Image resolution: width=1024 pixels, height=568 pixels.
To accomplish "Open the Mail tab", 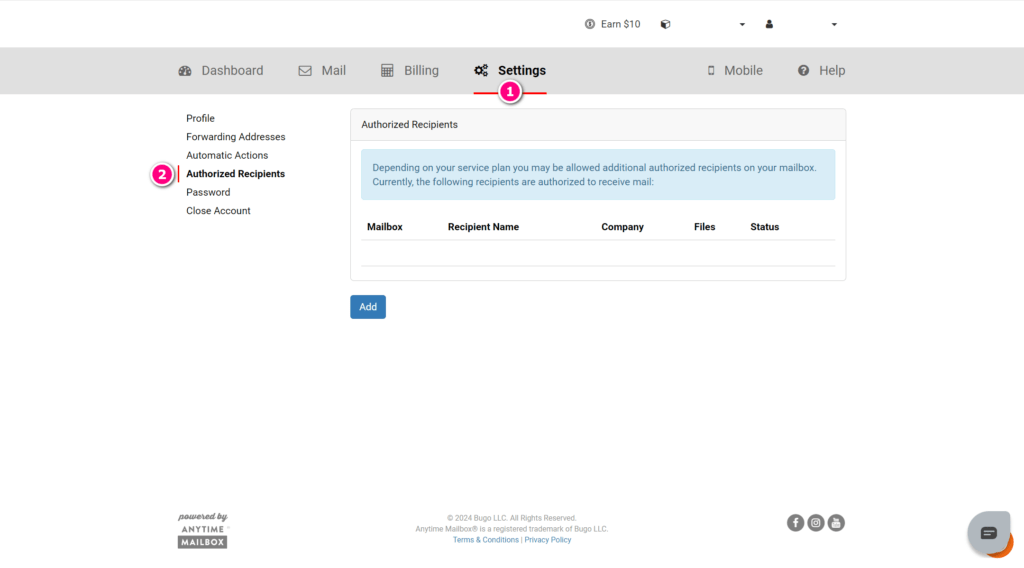I will [x=322, y=70].
